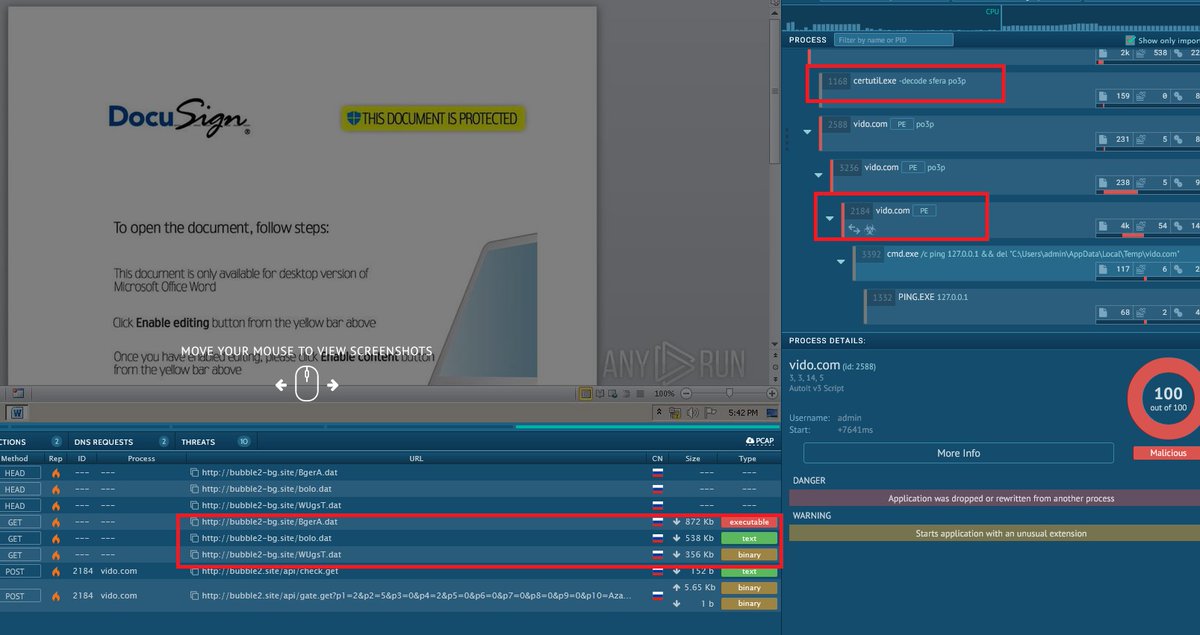Click network activity icon under process 2184
This screenshot has height=635, width=1200.
coord(855,228)
